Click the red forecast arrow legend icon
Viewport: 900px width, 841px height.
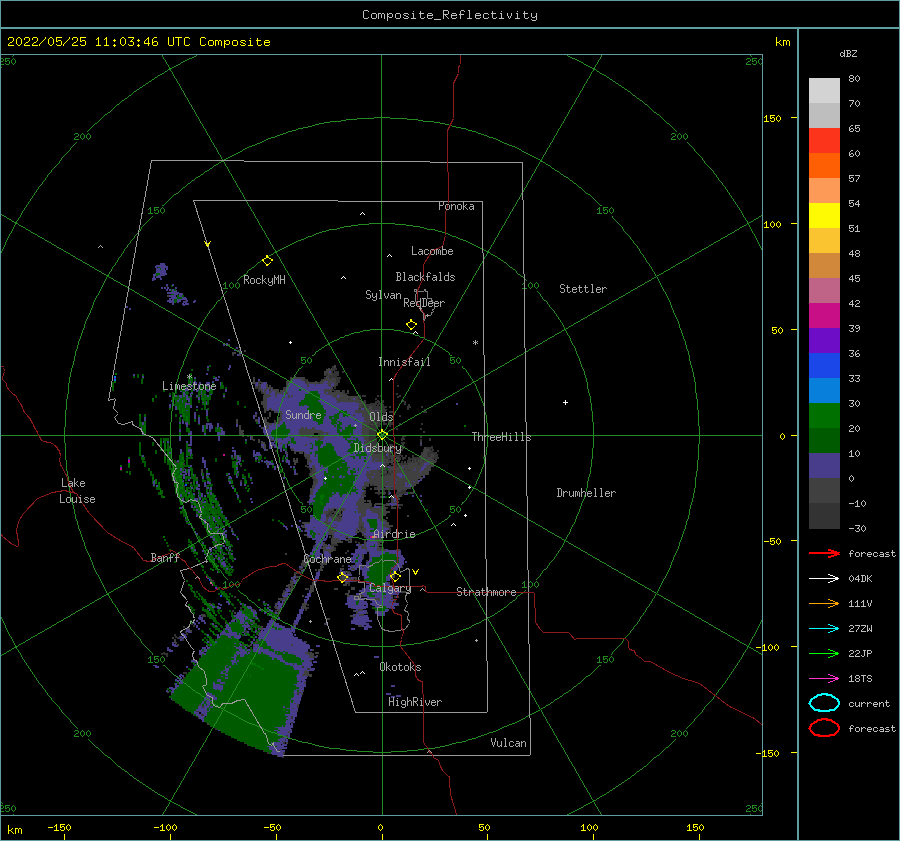click(x=824, y=553)
